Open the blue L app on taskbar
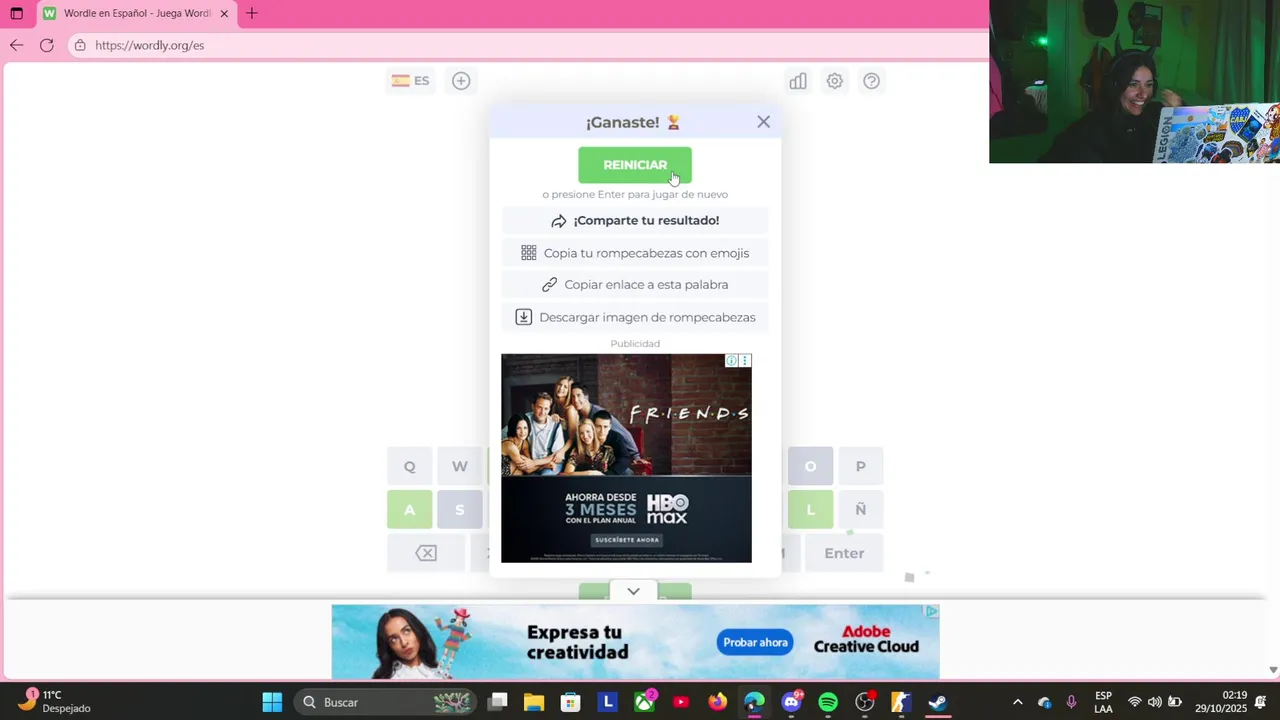Image resolution: width=1280 pixels, height=720 pixels. [x=607, y=702]
